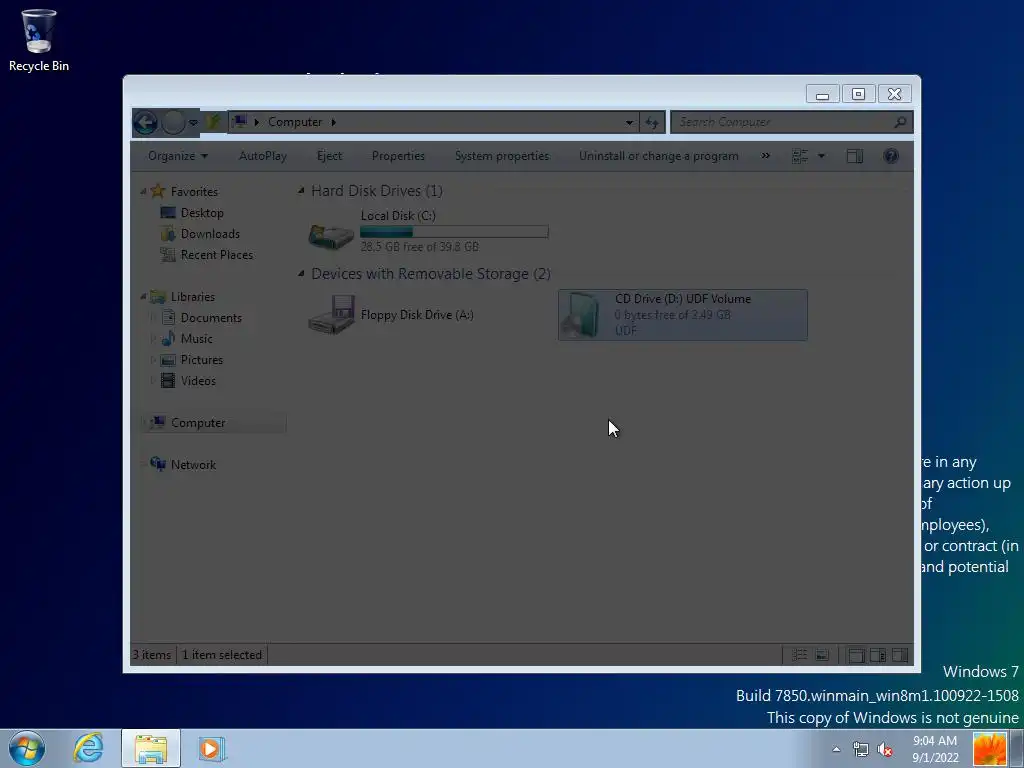Select Uninstall or change a program
This screenshot has width=1024, height=768.
pyautogui.click(x=658, y=156)
